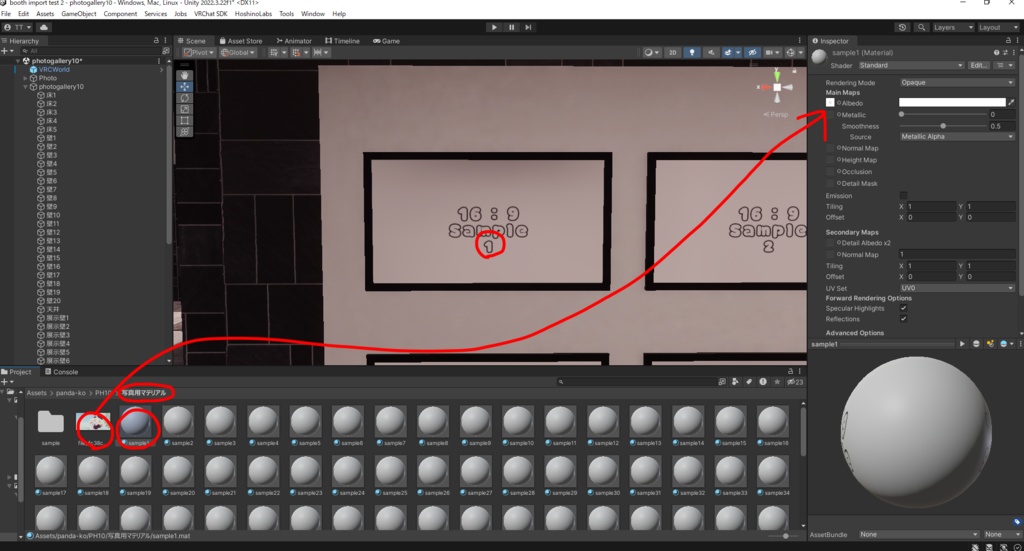The width and height of the screenshot is (1024, 551).
Task: Select the Transform tool in scene toolbar
Action: (185, 131)
